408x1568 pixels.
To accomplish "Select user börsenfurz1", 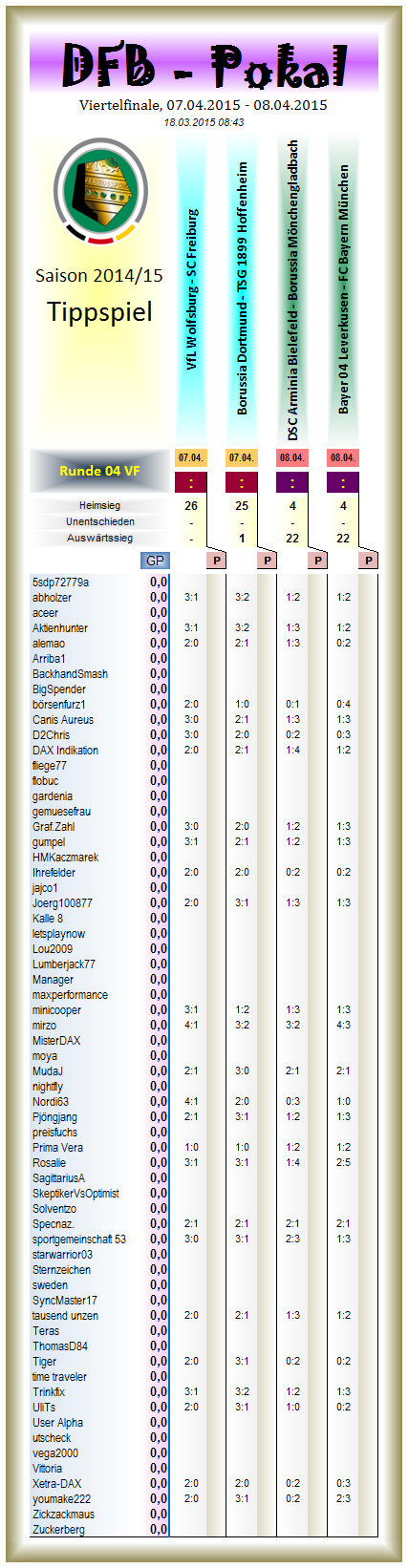I will pos(58,704).
